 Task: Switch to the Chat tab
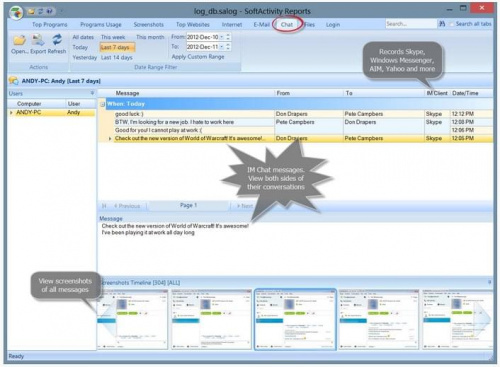(287, 24)
